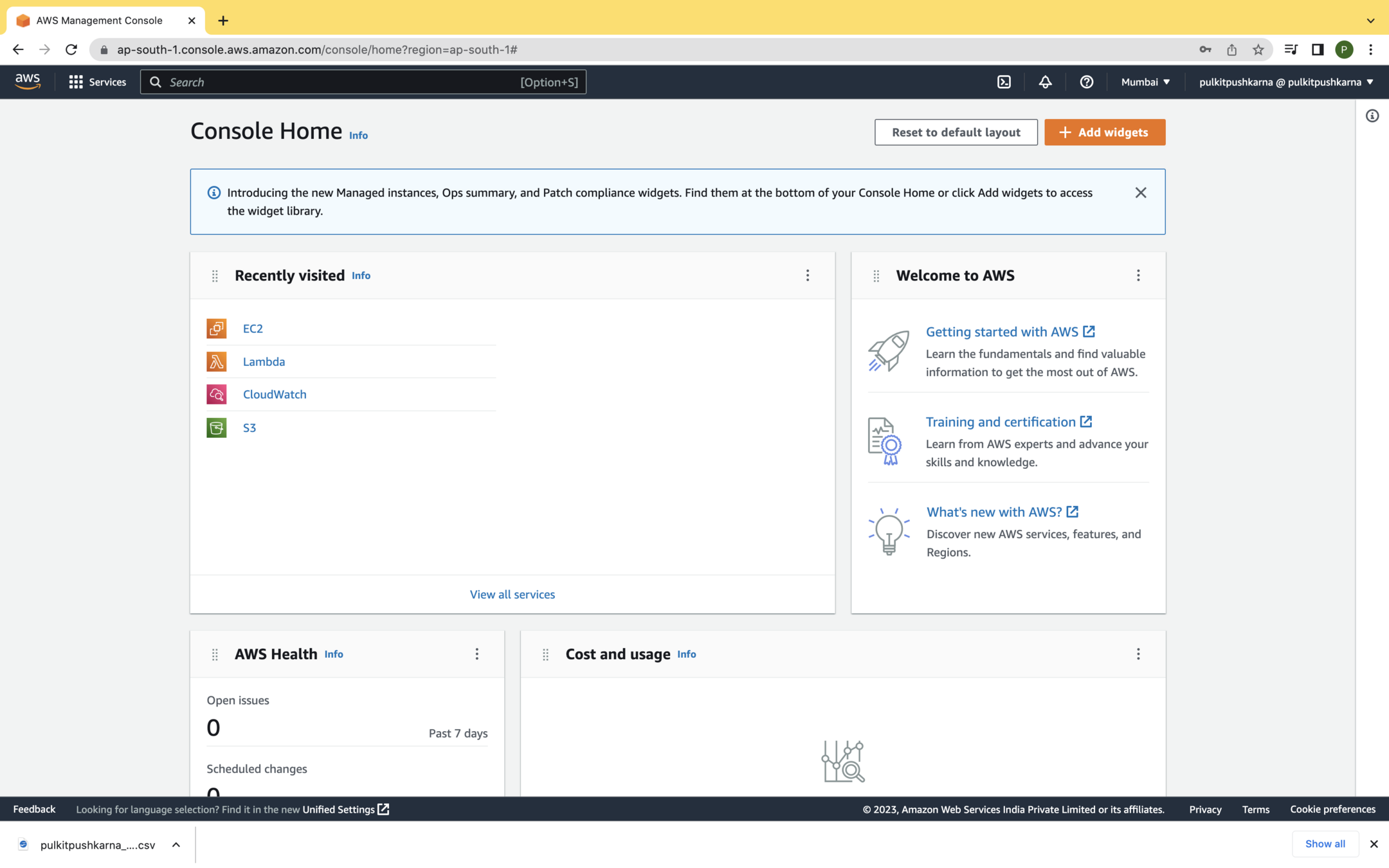Open Recently visited widget options menu
The height and width of the screenshot is (868, 1389).
tap(808, 275)
